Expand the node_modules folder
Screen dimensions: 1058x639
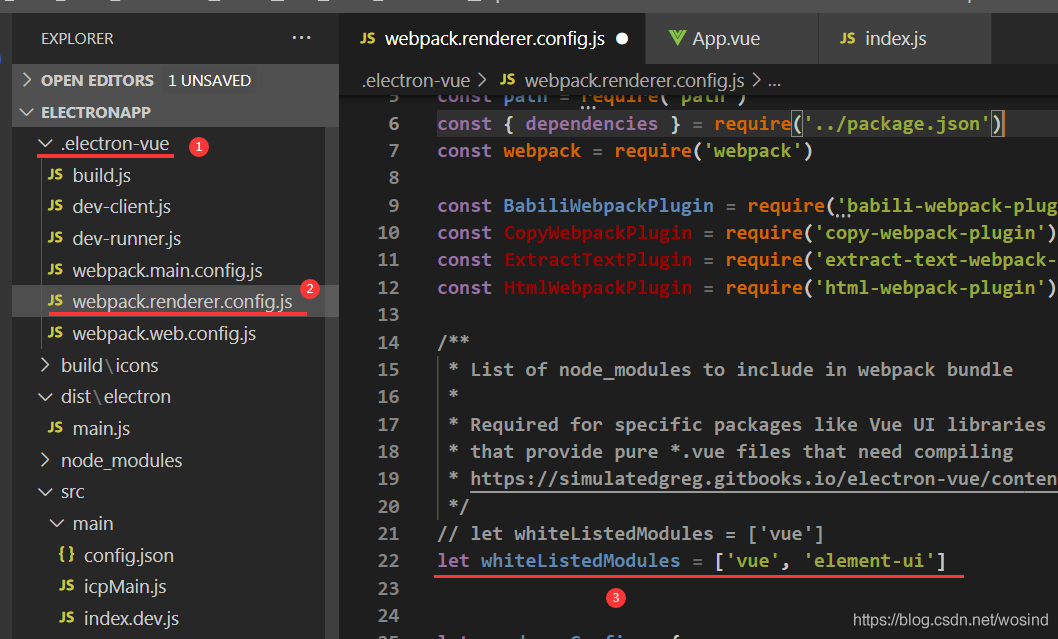[x=45, y=460]
